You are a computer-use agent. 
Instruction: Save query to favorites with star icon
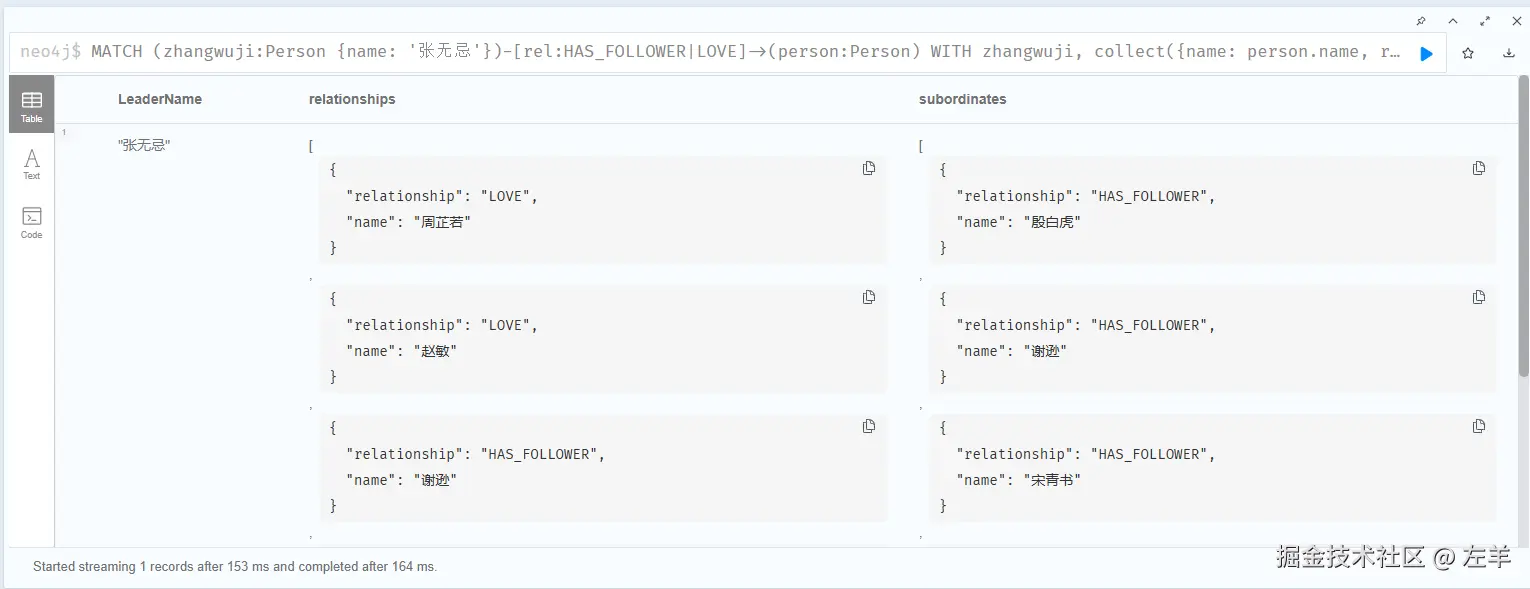point(1468,54)
